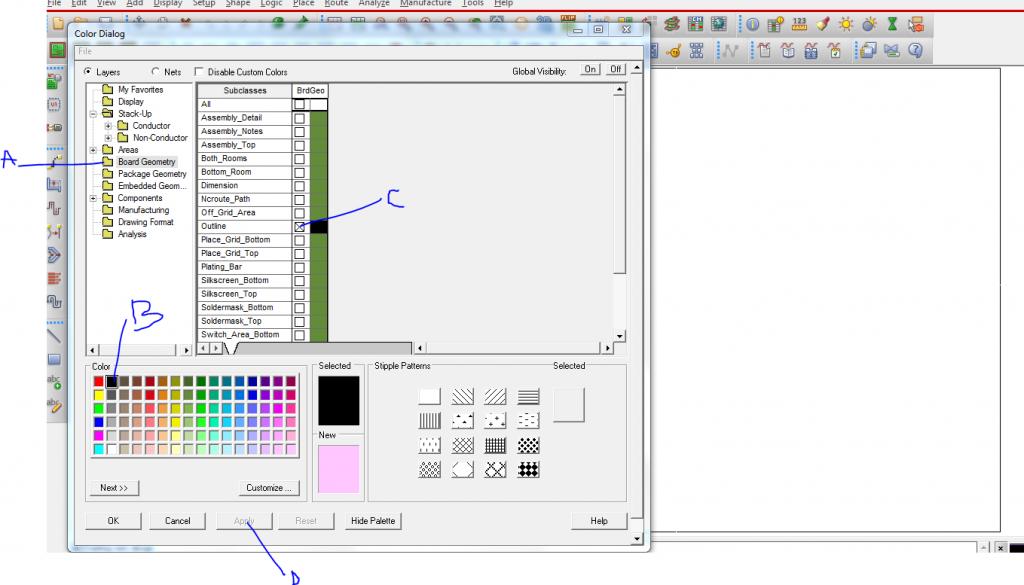Select the Nets radio button

[x=155, y=71]
